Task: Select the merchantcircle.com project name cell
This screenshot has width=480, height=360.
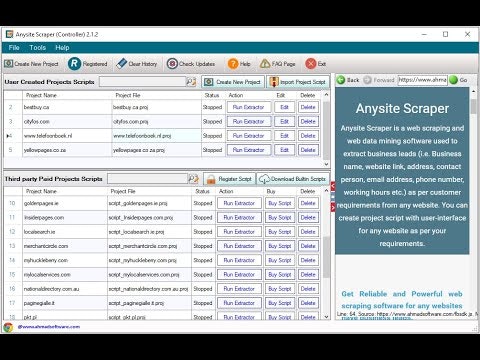Action: (x=65, y=246)
